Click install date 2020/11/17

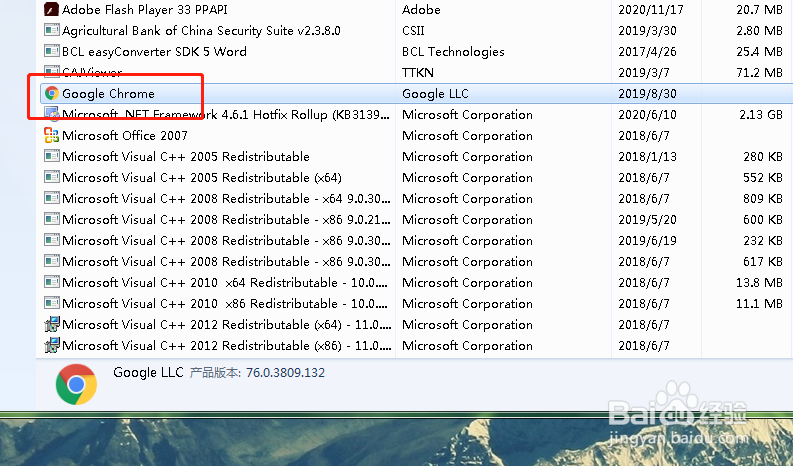click(650, 10)
